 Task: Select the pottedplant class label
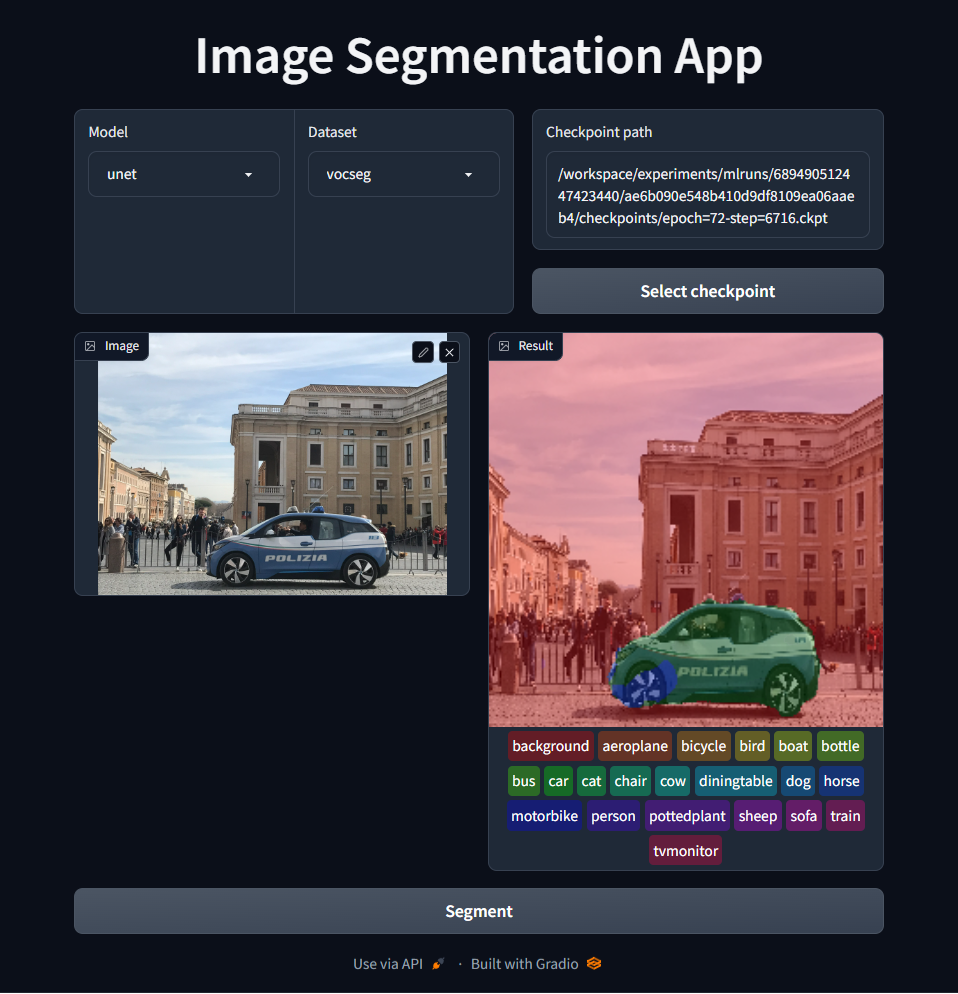(687, 816)
